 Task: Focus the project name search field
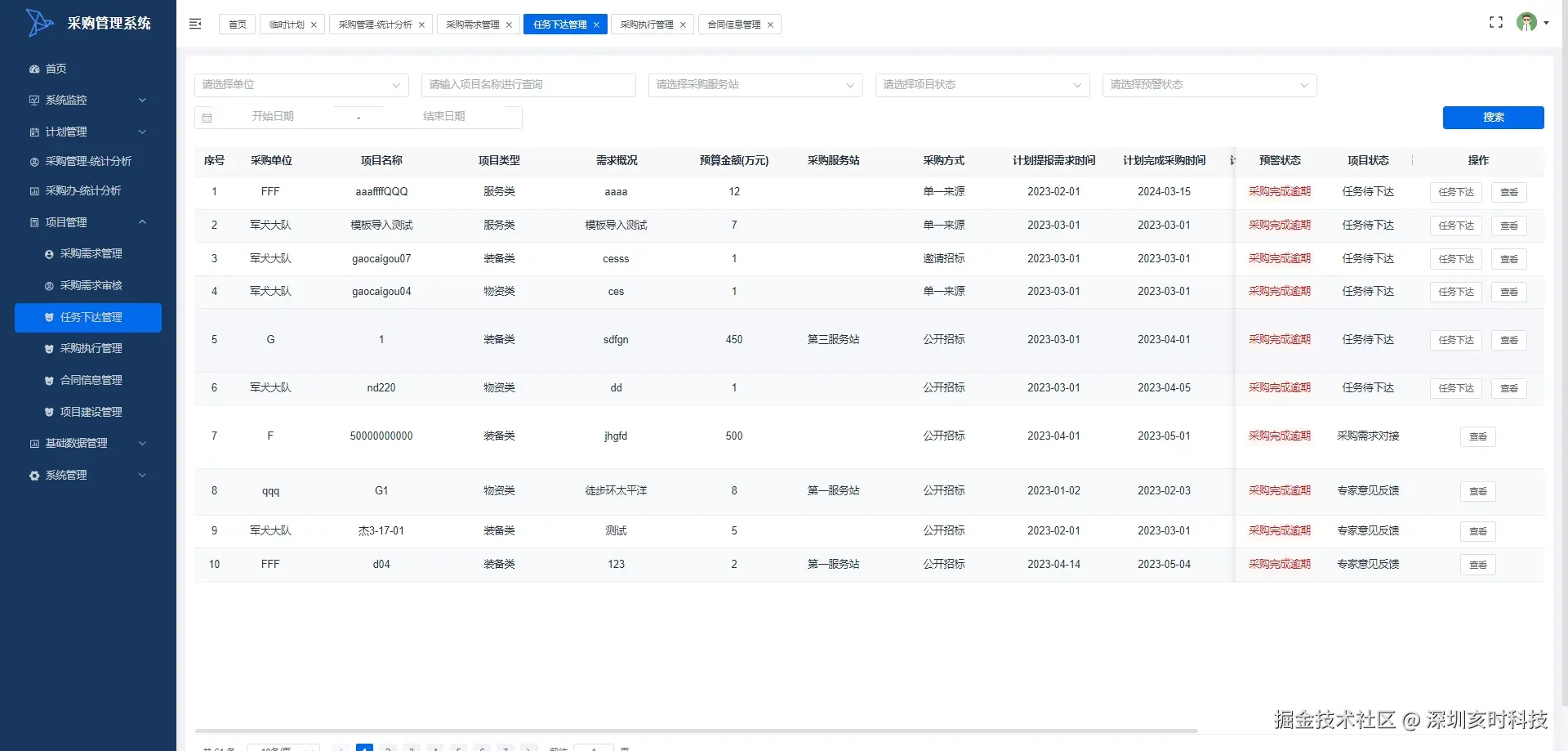click(528, 85)
